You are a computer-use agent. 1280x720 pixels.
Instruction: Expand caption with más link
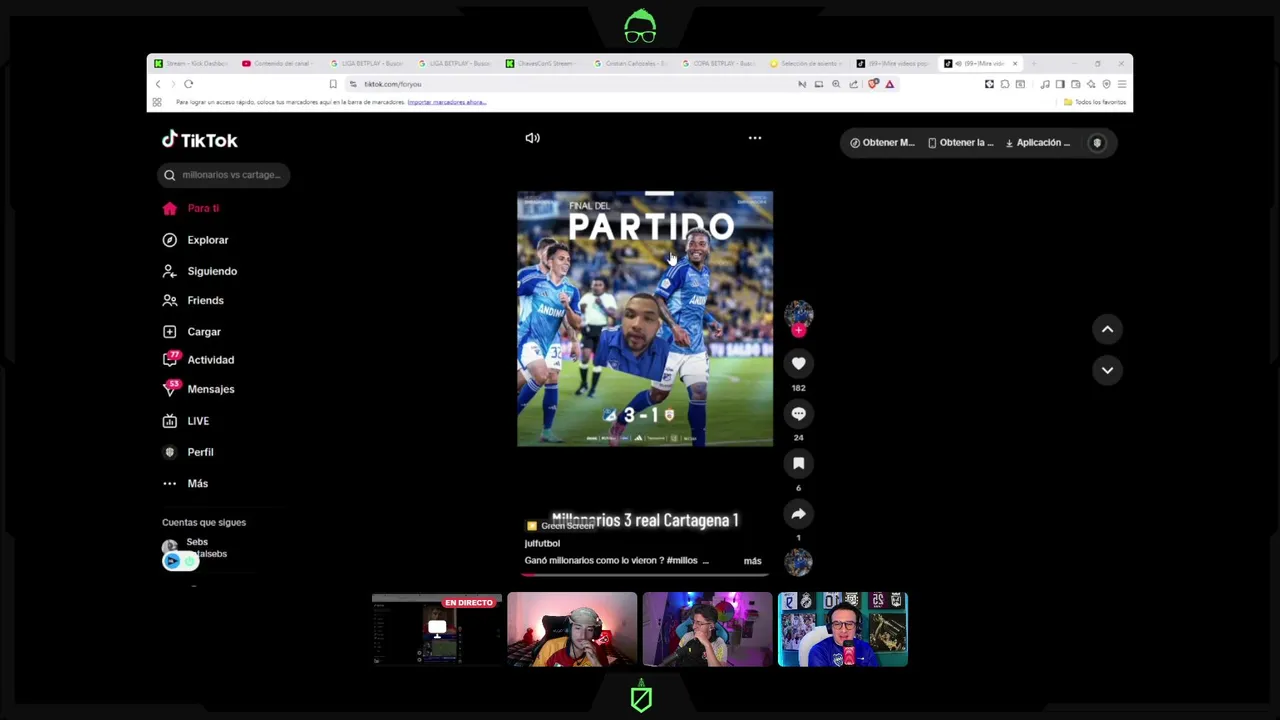click(x=752, y=561)
